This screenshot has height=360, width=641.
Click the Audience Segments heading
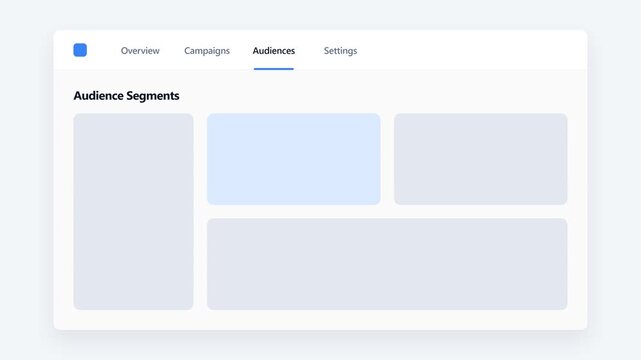tap(126, 96)
